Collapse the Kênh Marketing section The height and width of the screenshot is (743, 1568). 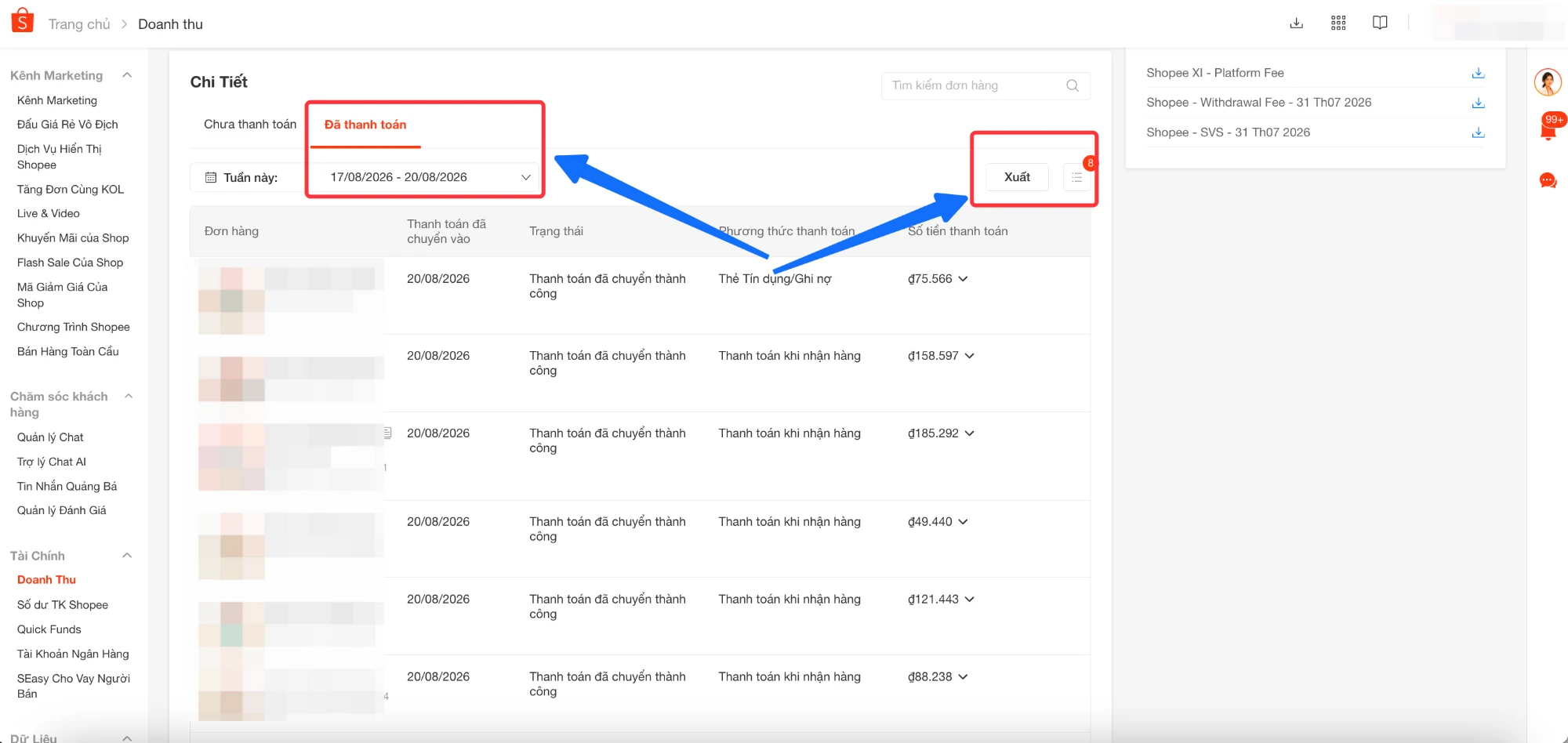coord(127,75)
